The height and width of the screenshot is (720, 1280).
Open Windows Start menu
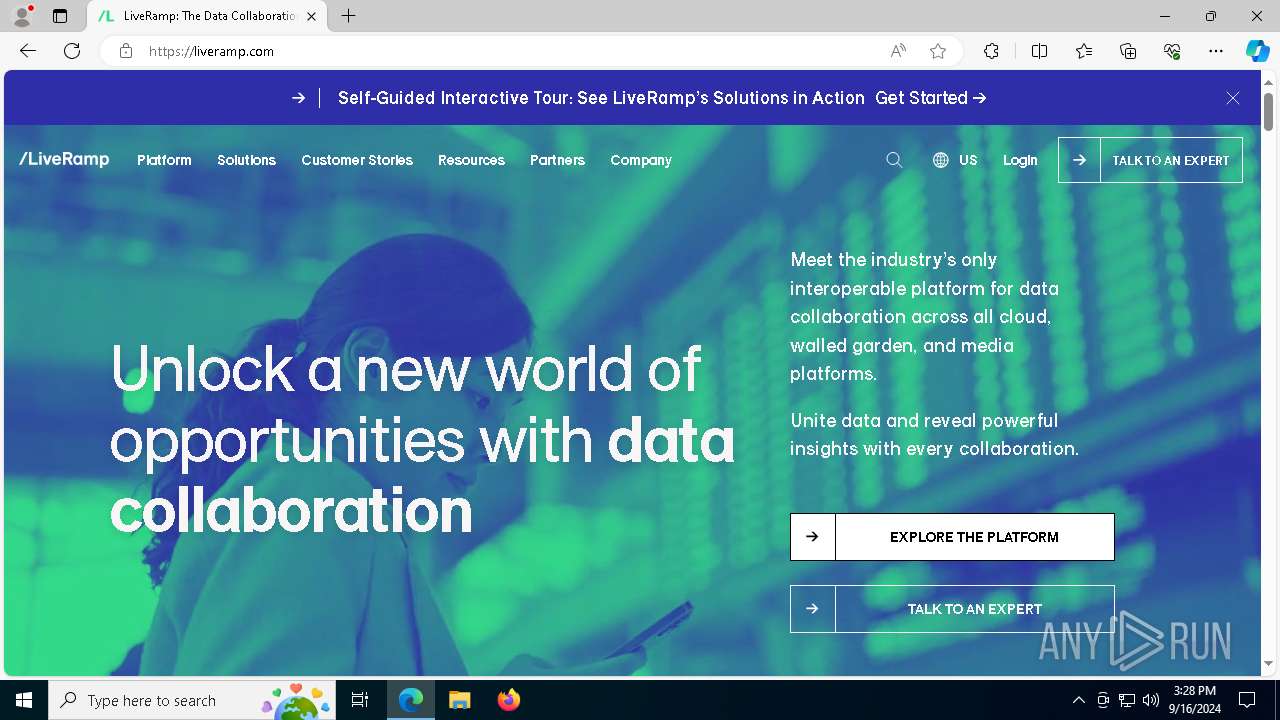coord(24,700)
